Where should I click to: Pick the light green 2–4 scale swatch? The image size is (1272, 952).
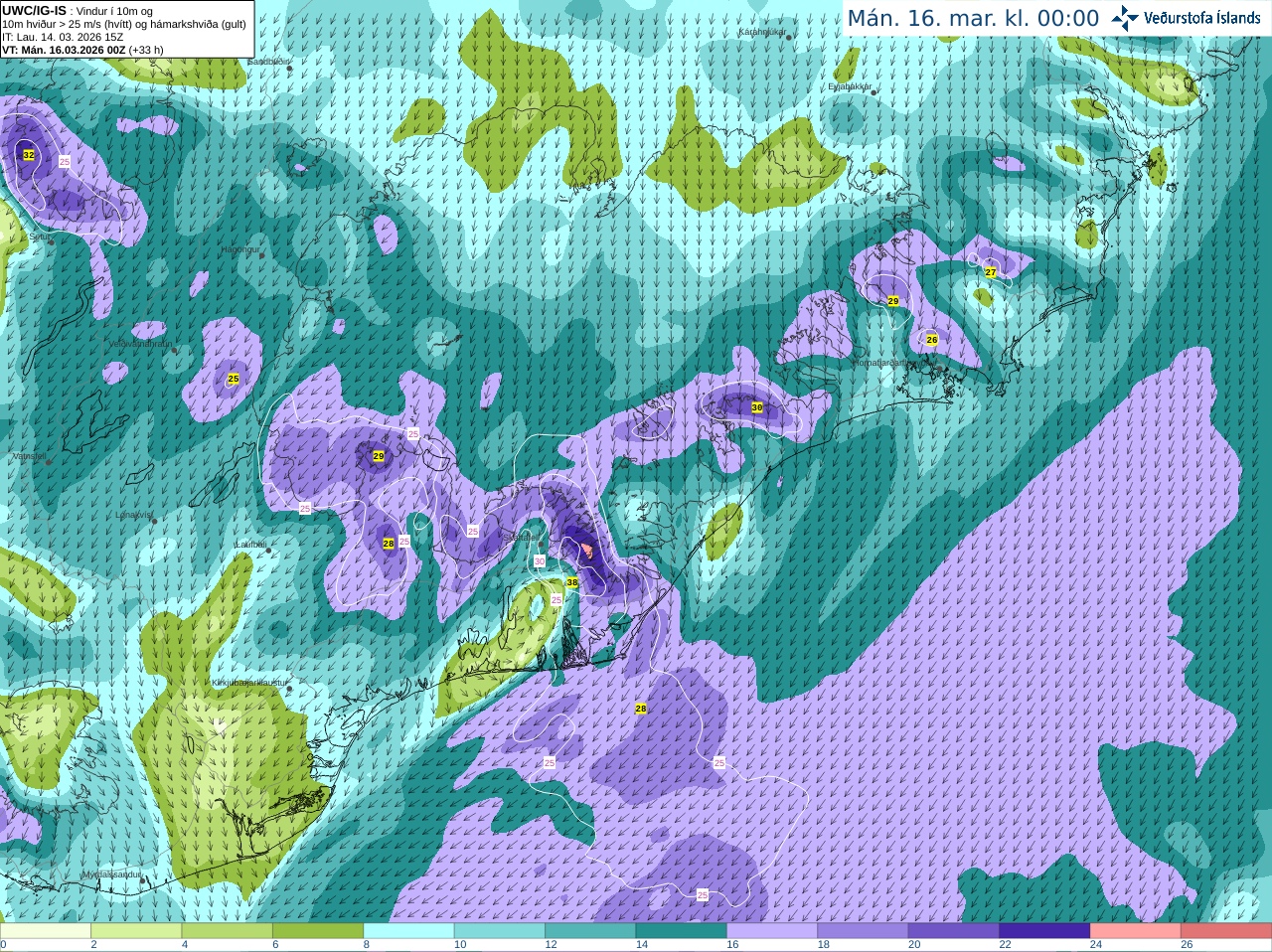click(136, 931)
